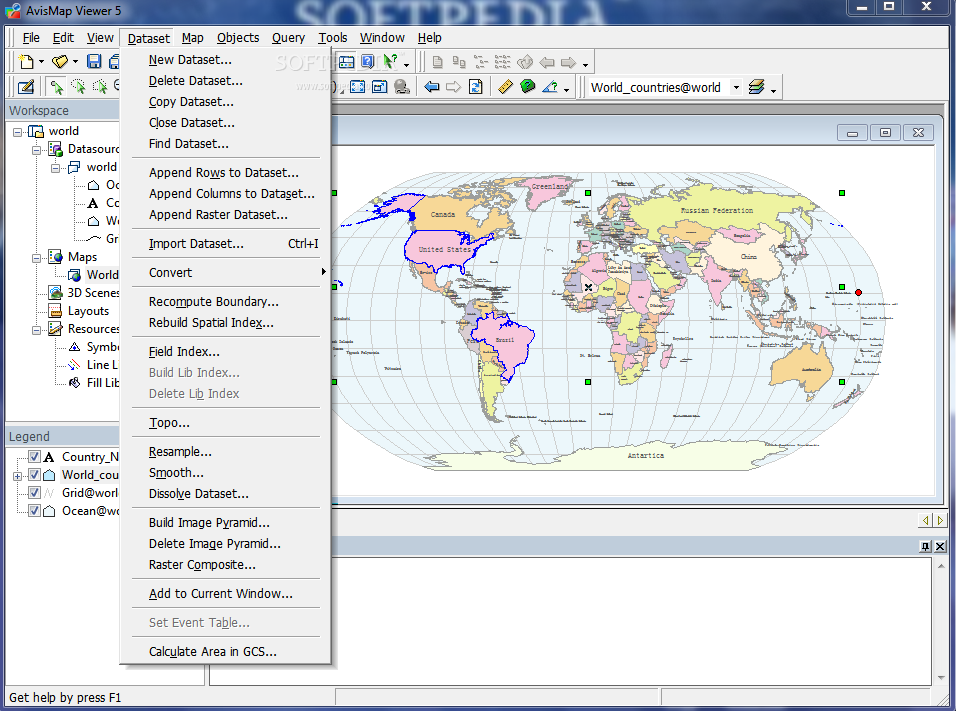The image size is (956, 711).
Task: Collapse the Datasource tree node
Action: tap(37, 149)
